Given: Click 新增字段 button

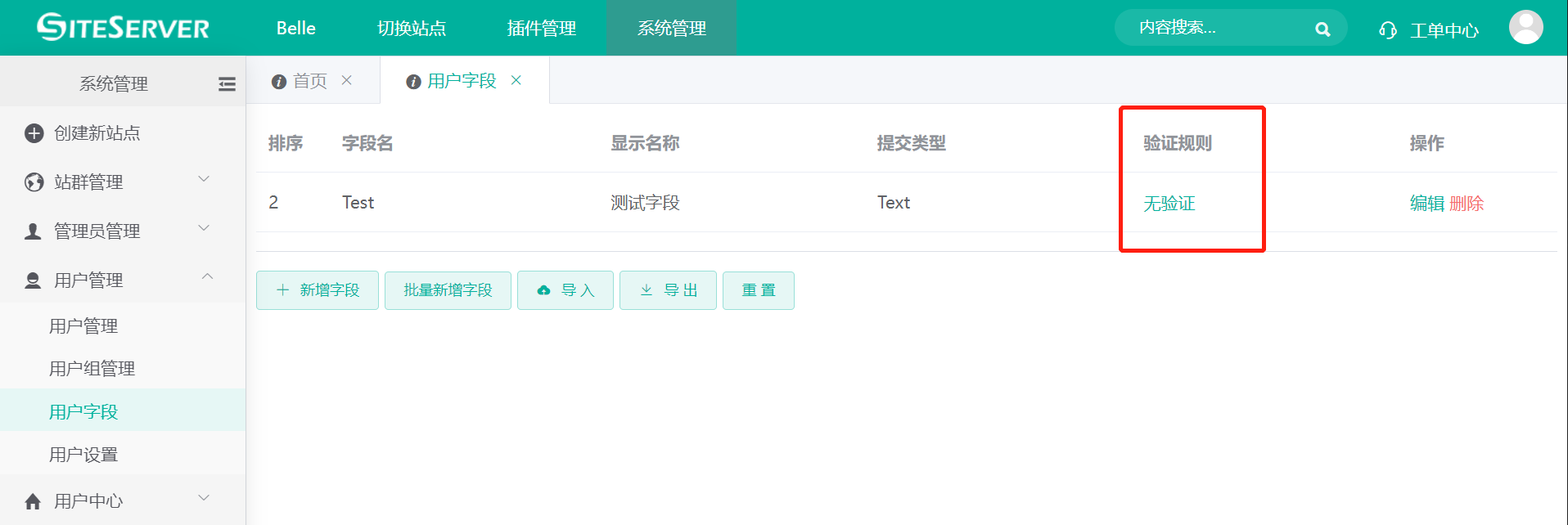Looking at the screenshot, I should coord(318,290).
